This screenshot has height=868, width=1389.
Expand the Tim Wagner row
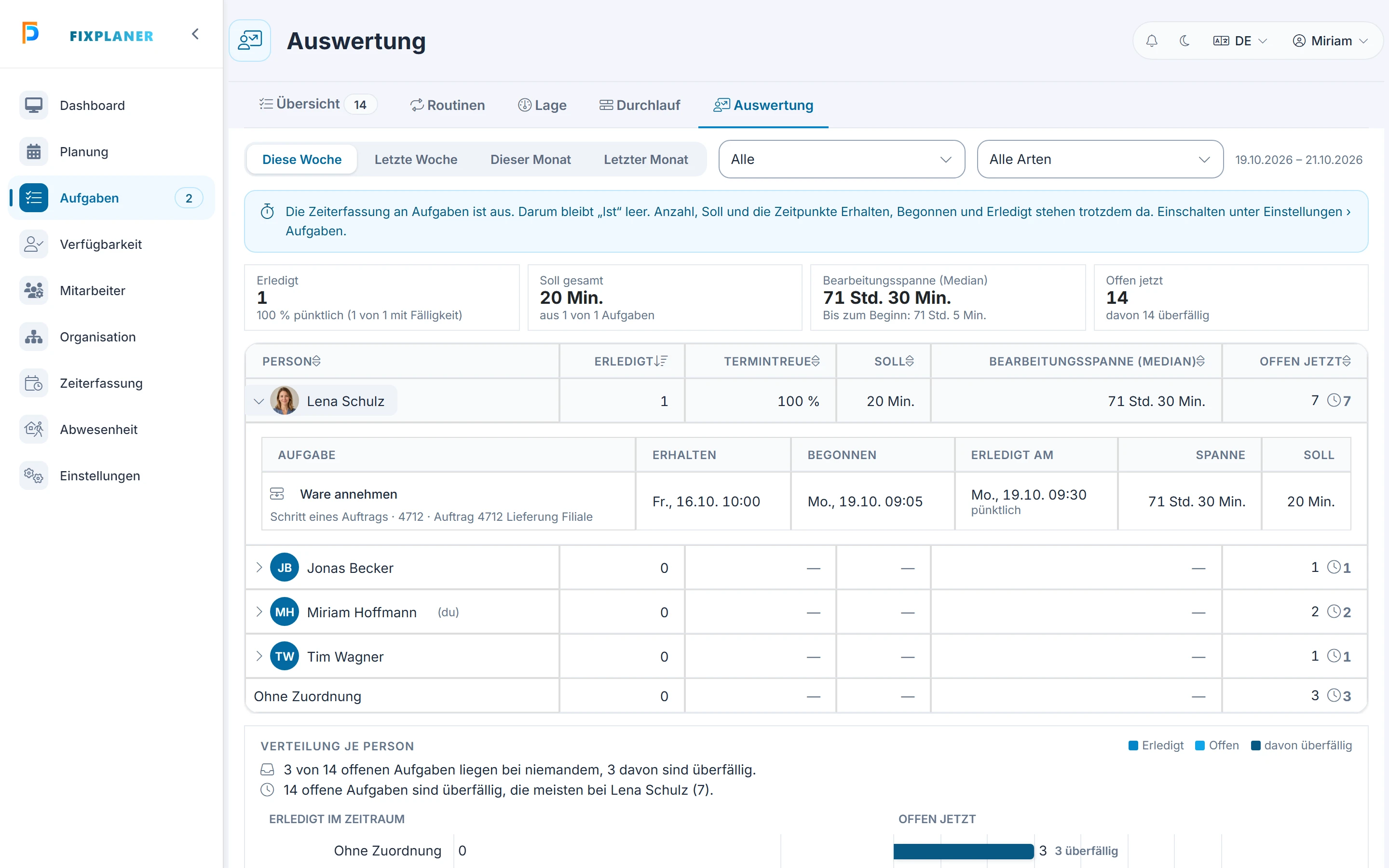click(x=259, y=656)
